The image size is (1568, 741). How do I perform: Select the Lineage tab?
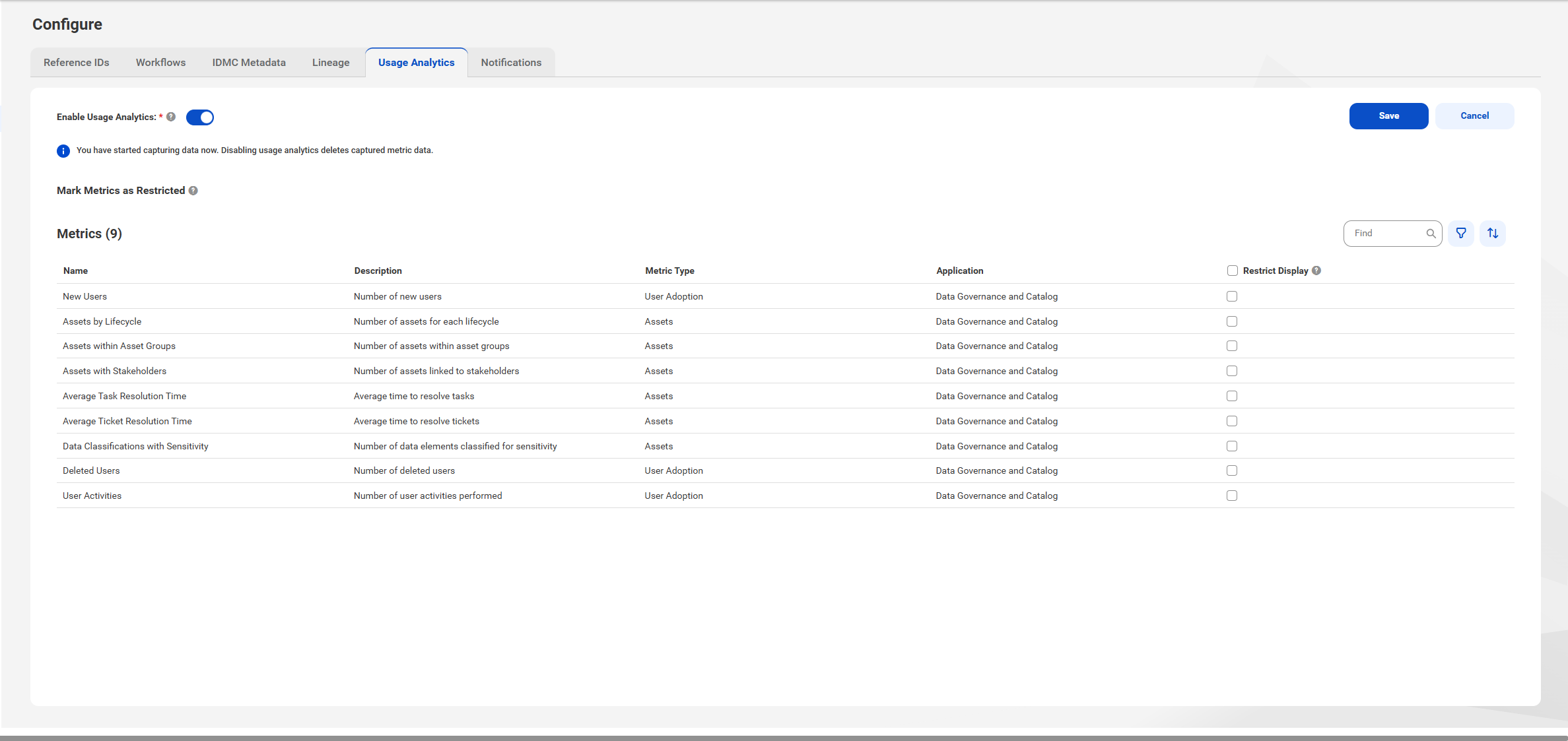pos(331,63)
